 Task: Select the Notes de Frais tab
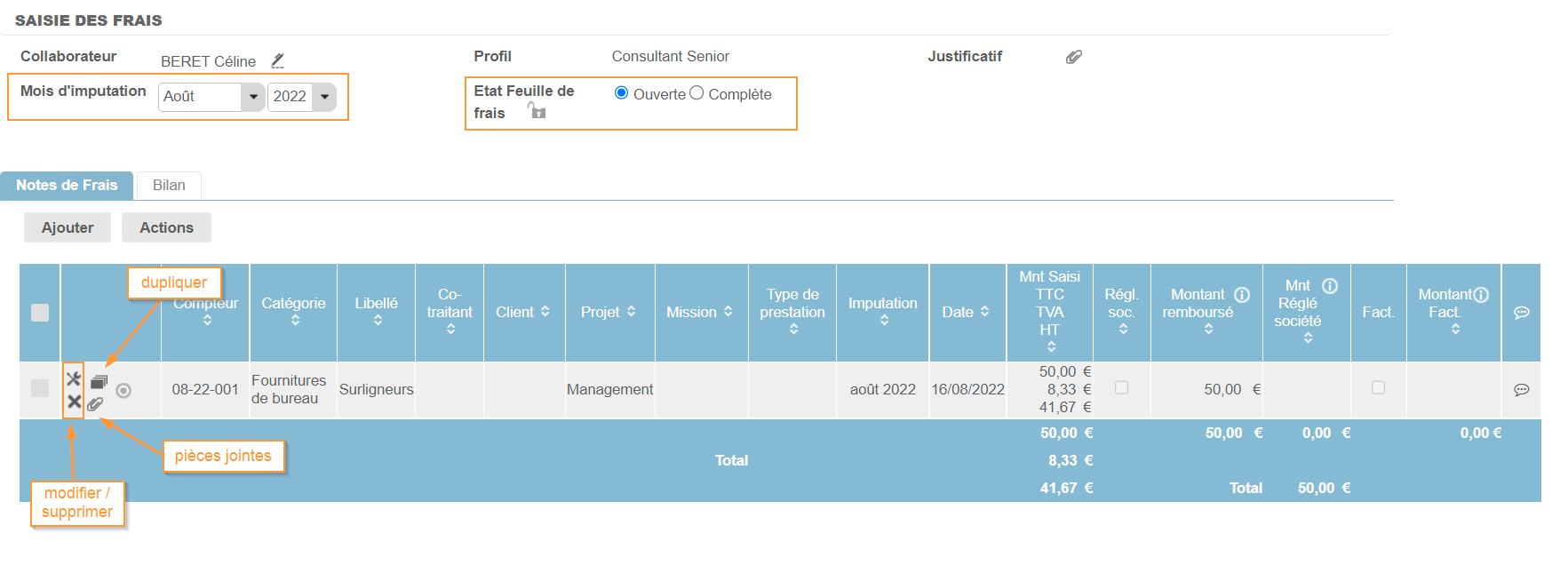click(x=67, y=185)
